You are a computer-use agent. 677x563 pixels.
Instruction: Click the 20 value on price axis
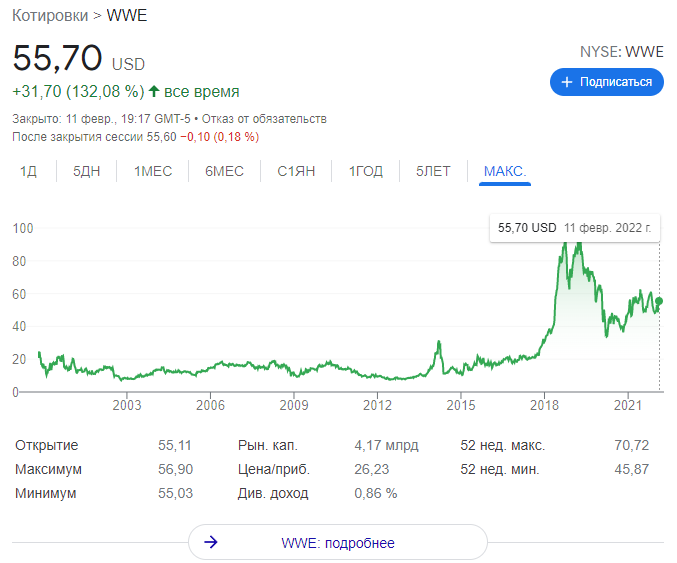[19, 359]
